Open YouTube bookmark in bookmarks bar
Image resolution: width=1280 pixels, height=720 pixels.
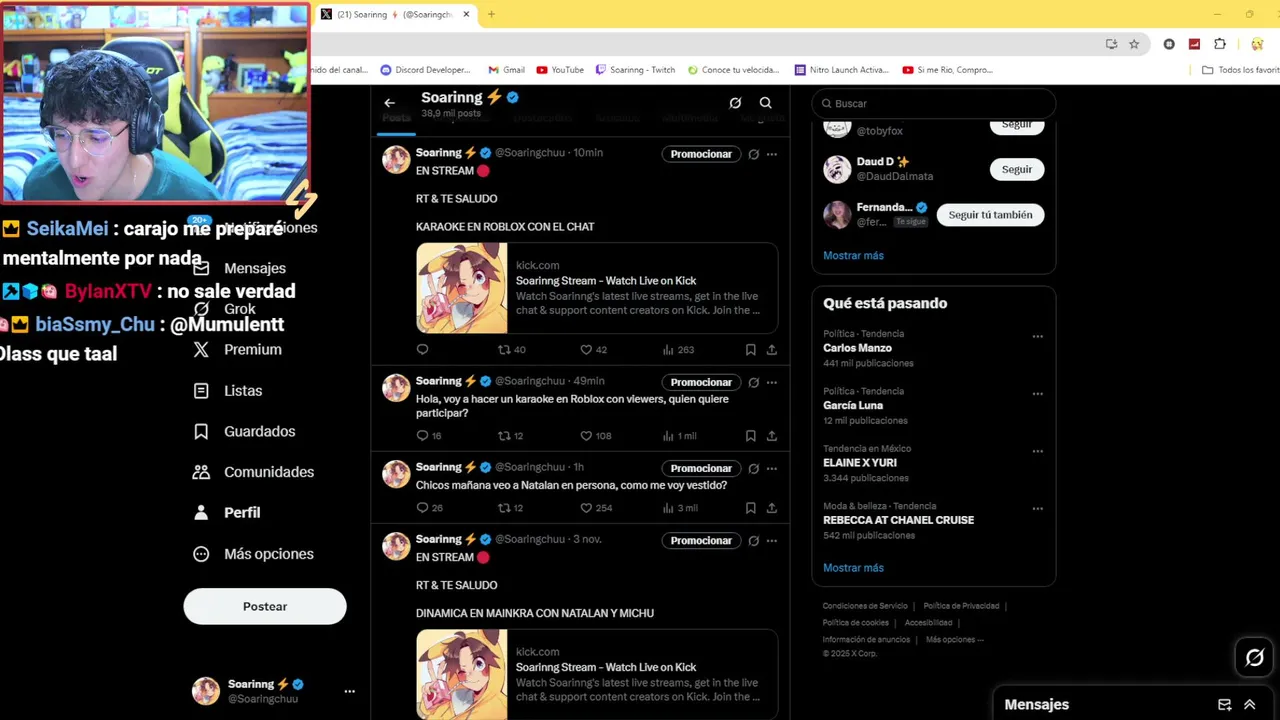point(559,70)
